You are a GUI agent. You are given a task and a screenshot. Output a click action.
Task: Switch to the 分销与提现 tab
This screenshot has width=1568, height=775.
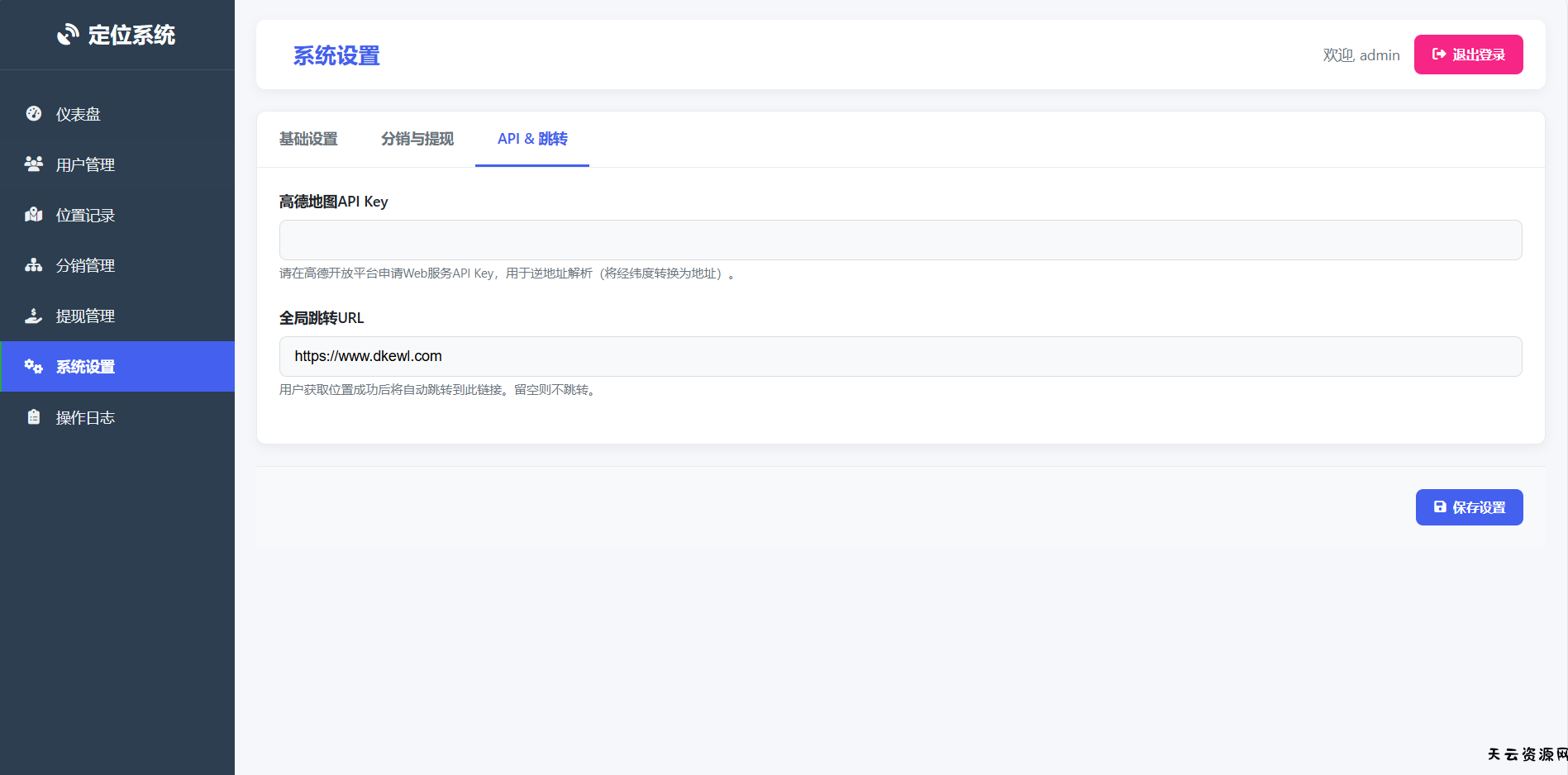pyautogui.click(x=417, y=139)
